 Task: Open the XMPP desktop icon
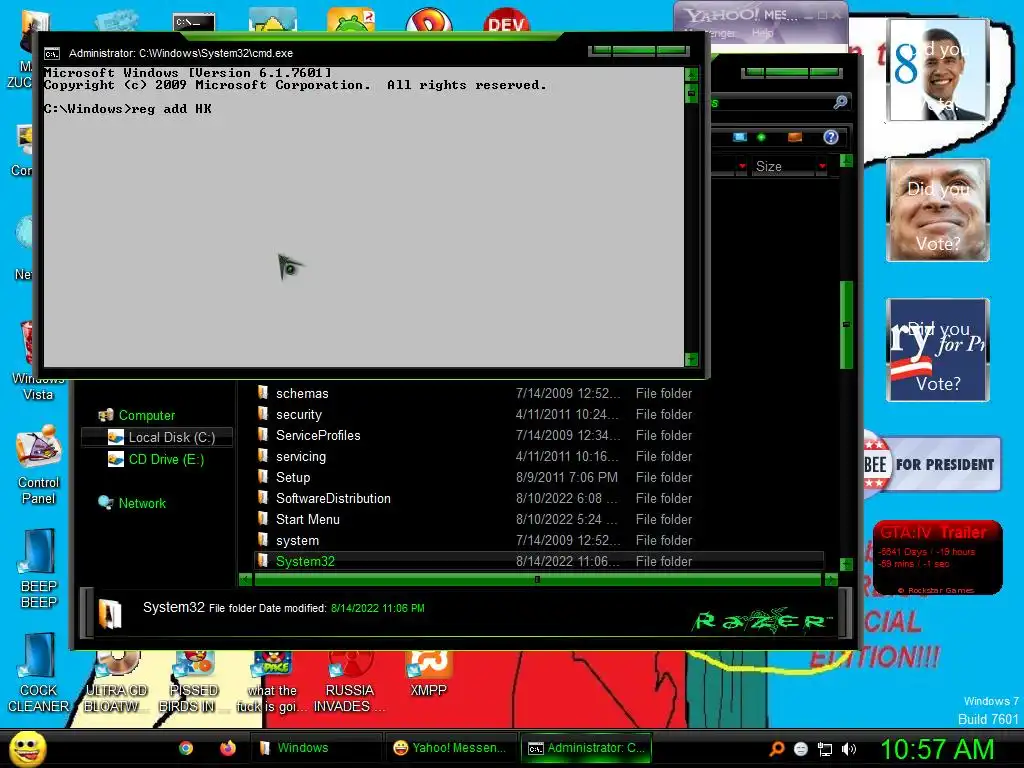[428, 674]
